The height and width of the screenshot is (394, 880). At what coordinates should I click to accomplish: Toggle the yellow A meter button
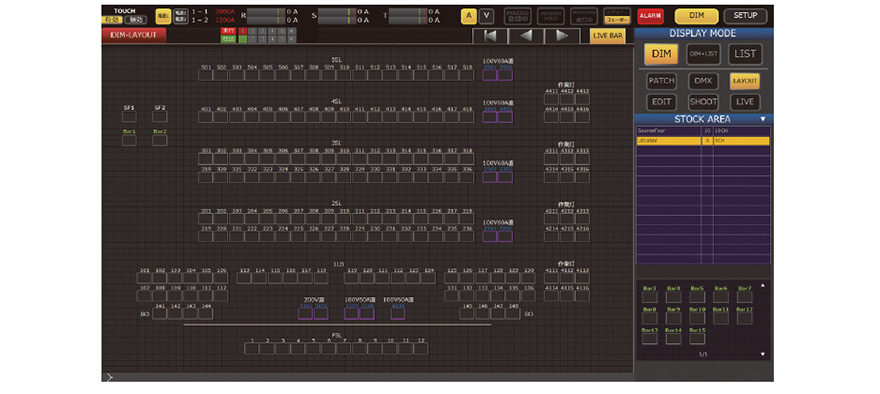click(469, 16)
